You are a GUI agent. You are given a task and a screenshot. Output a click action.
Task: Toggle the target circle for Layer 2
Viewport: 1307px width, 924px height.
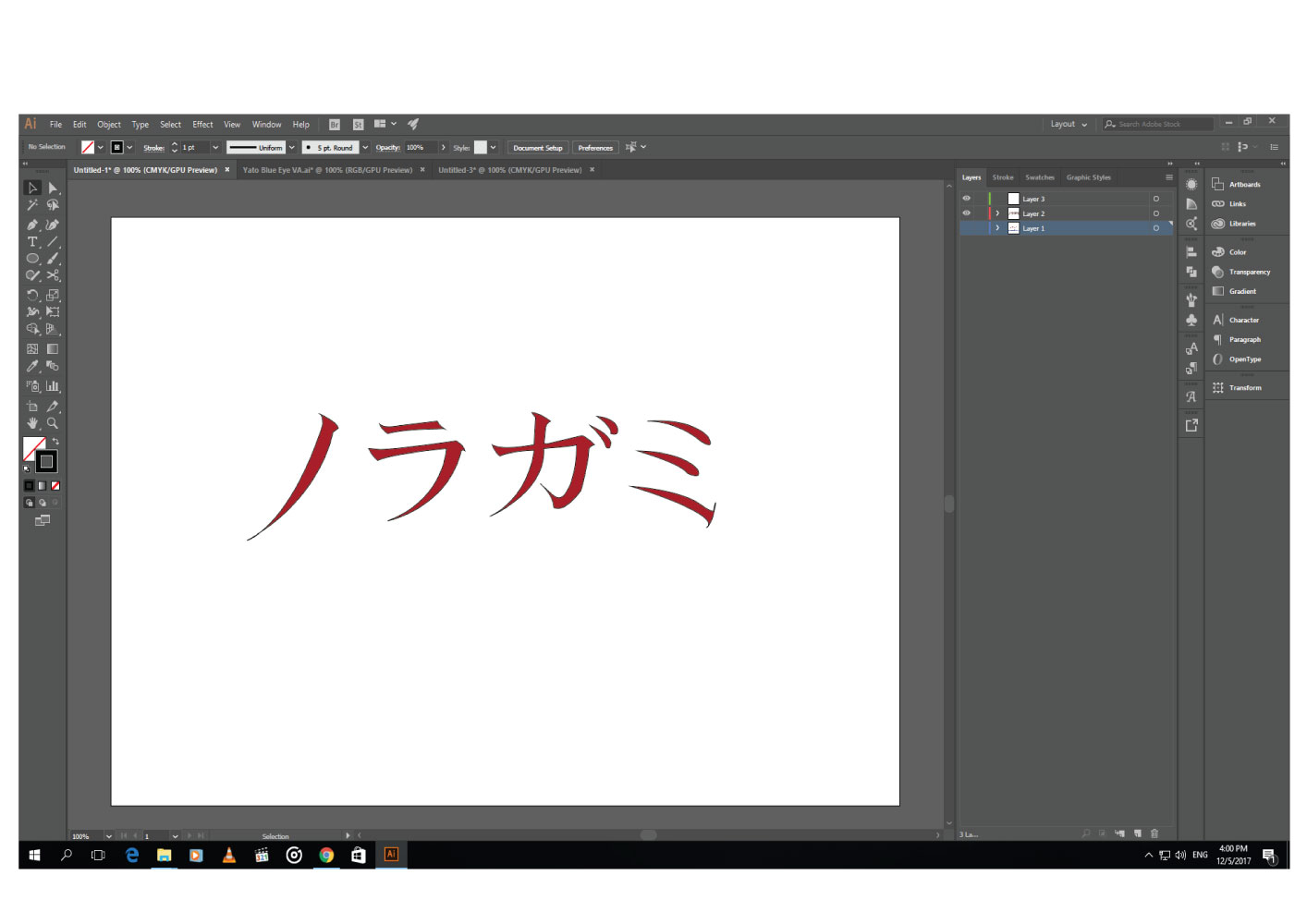pyautogui.click(x=1155, y=213)
